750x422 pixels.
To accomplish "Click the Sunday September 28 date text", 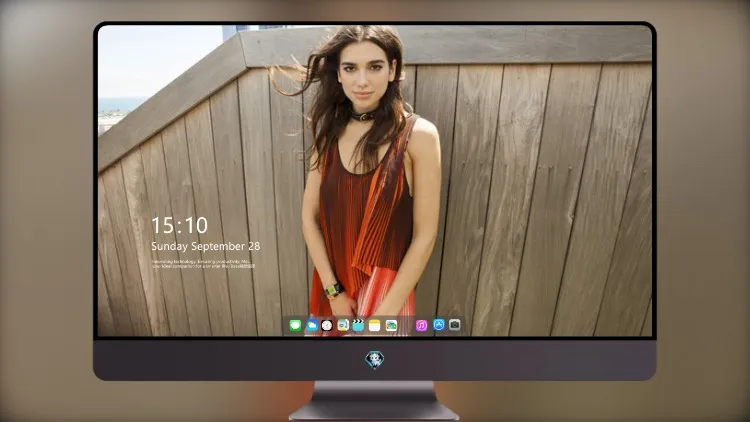I will pyautogui.click(x=206, y=246).
